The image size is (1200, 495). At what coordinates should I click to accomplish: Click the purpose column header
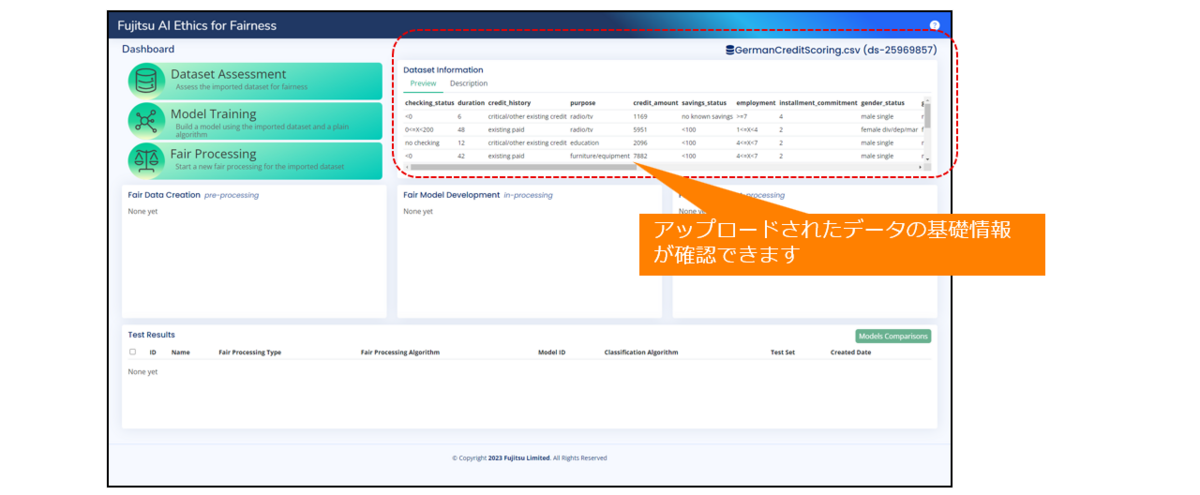pos(582,103)
